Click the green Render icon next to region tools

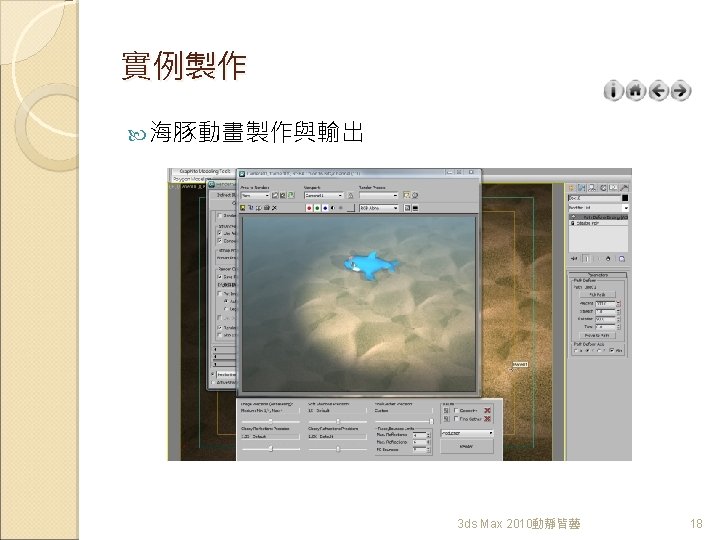(x=291, y=196)
